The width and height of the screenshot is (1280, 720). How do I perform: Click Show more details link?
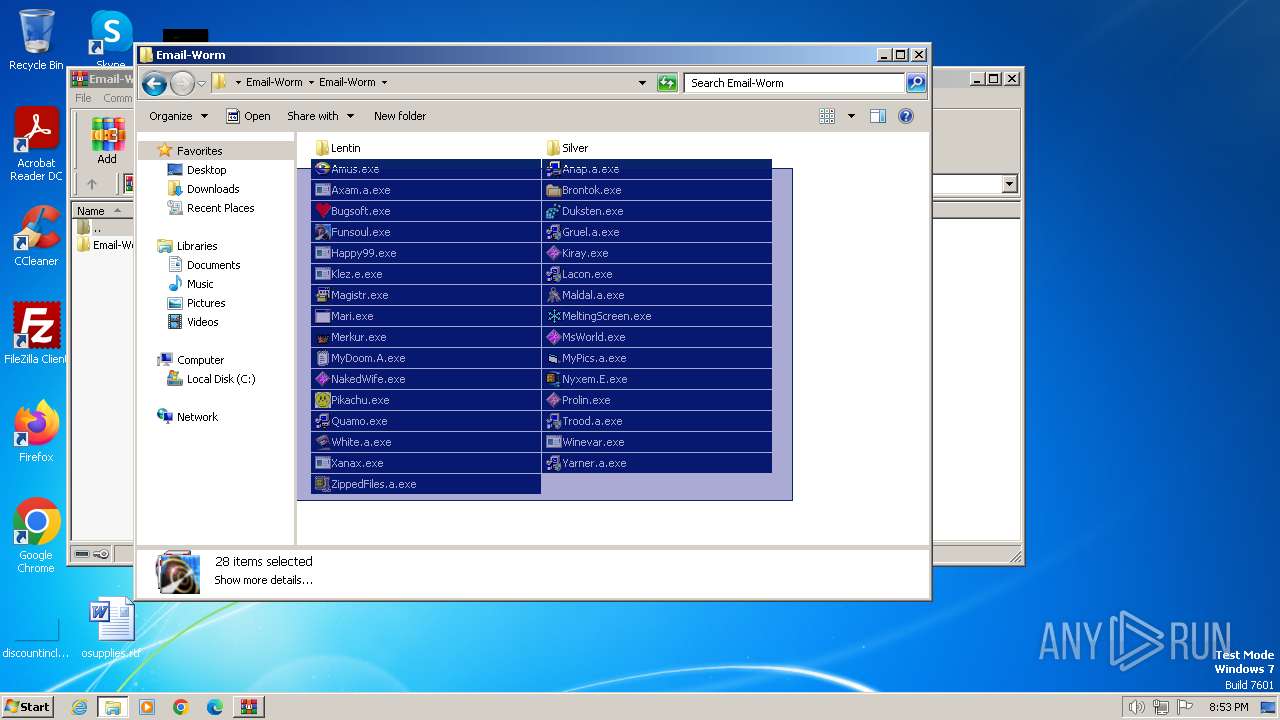(x=263, y=580)
